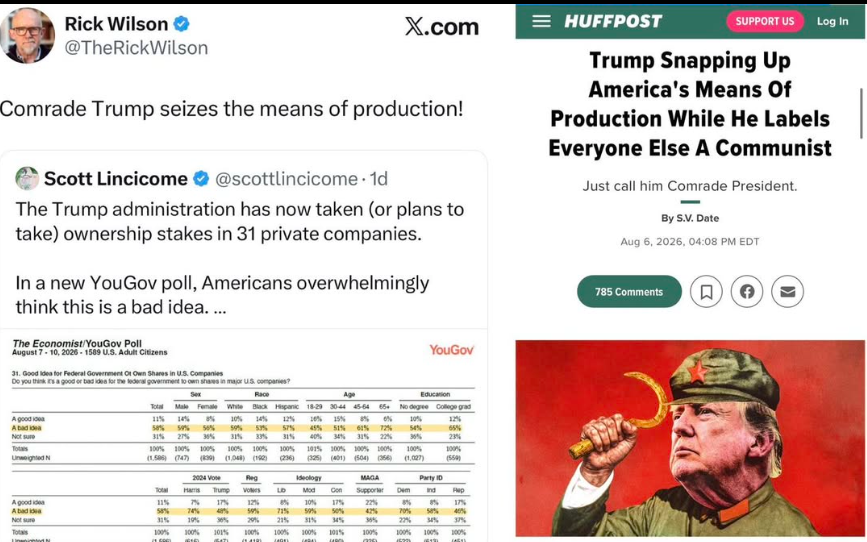Open the Economist/YouGov poll table image
The height and width of the screenshot is (542, 867).
[243, 436]
